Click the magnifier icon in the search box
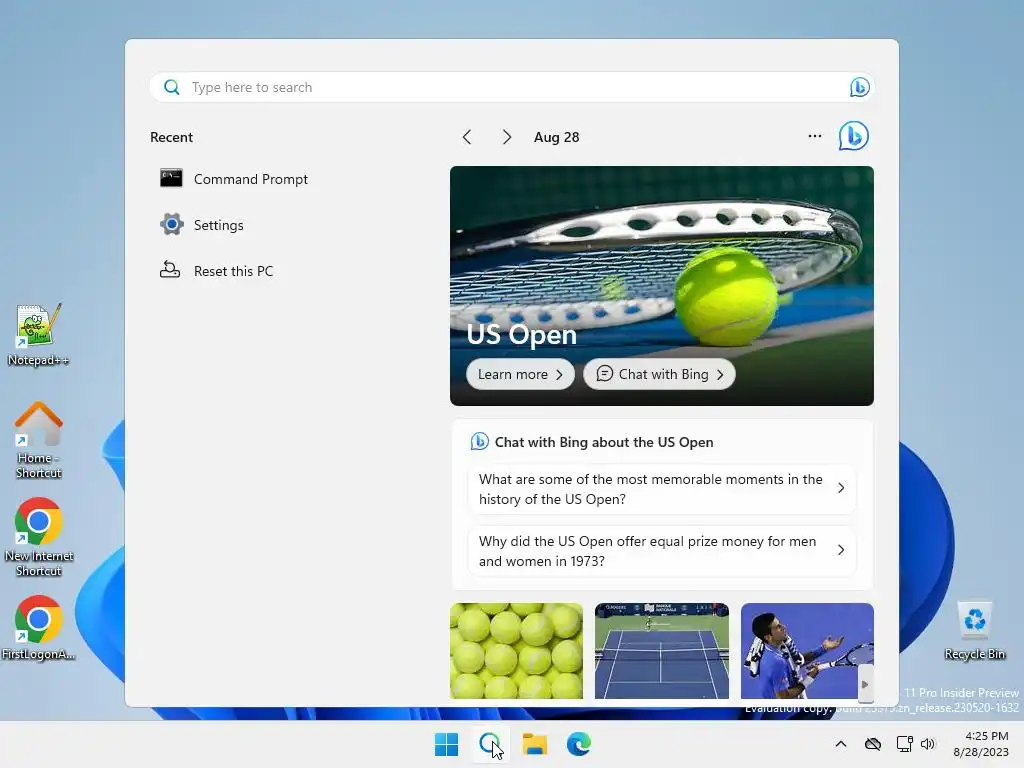The image size is (1024, 768). click(x=172, y=87)
